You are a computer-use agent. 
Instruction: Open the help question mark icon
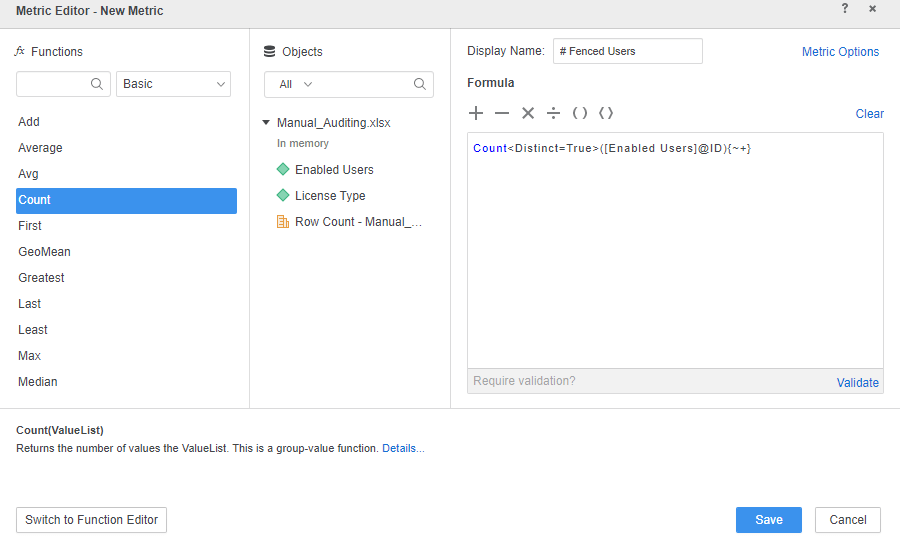(844, 9)
